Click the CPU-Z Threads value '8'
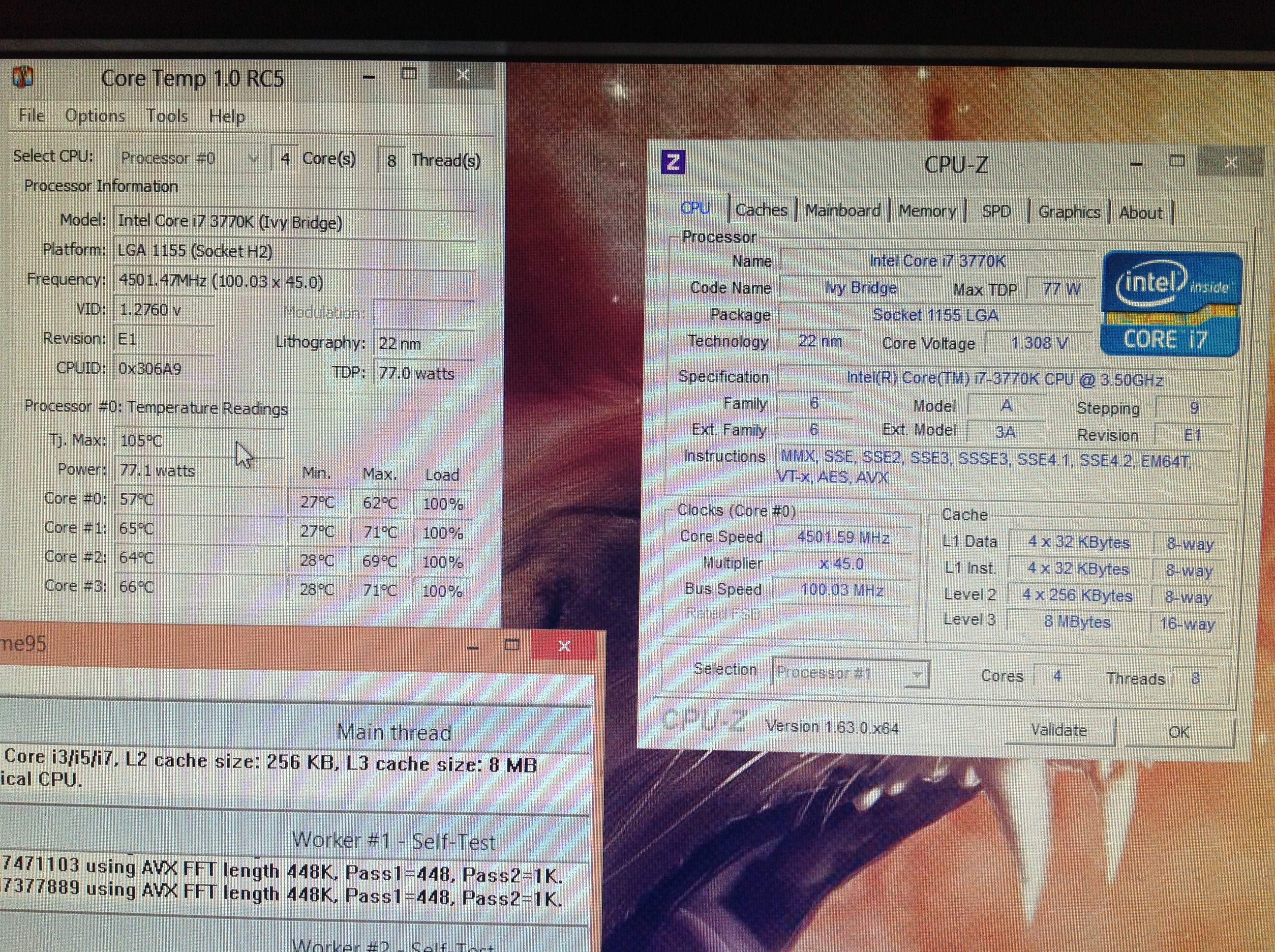The image size is (1275, 952). [1195, 678]
